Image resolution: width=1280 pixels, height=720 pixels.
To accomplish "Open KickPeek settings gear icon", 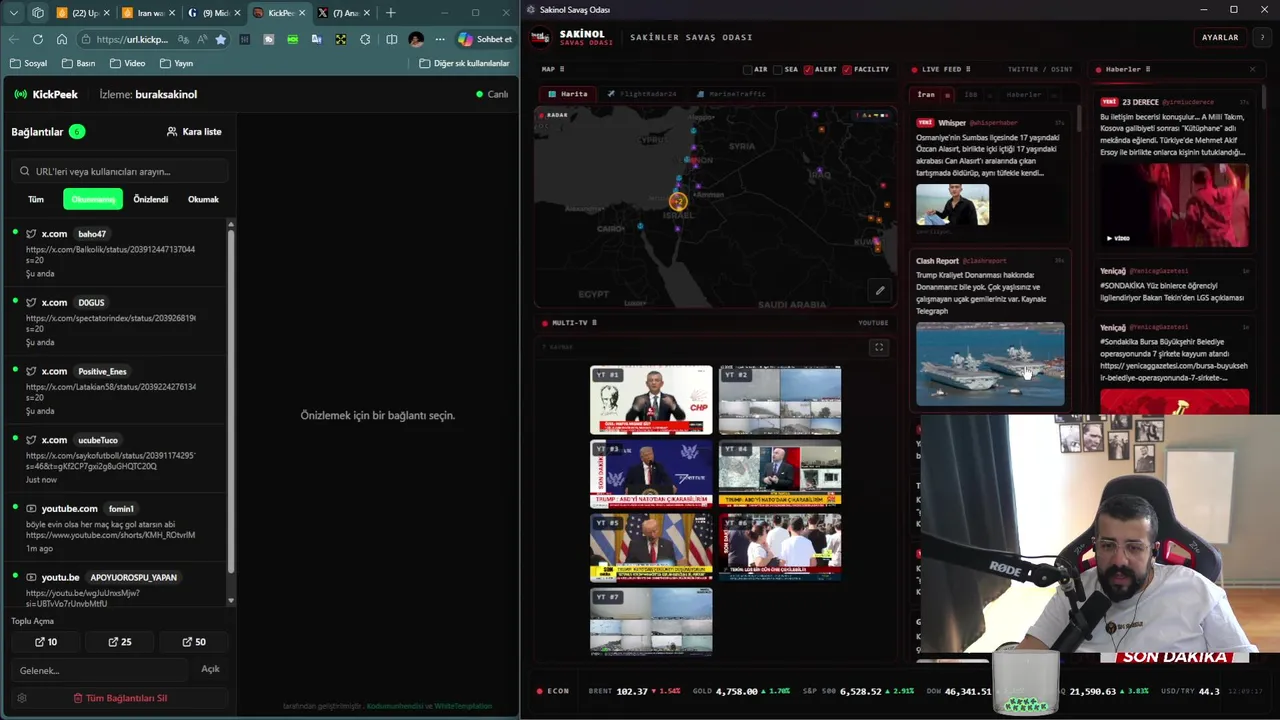I will [x=22, y=698].
